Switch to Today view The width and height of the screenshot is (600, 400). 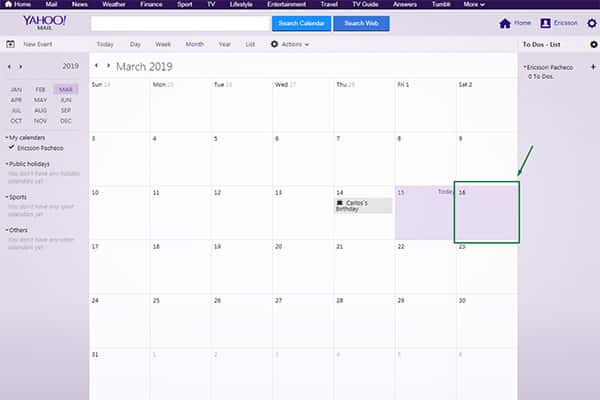coord(105,44)
